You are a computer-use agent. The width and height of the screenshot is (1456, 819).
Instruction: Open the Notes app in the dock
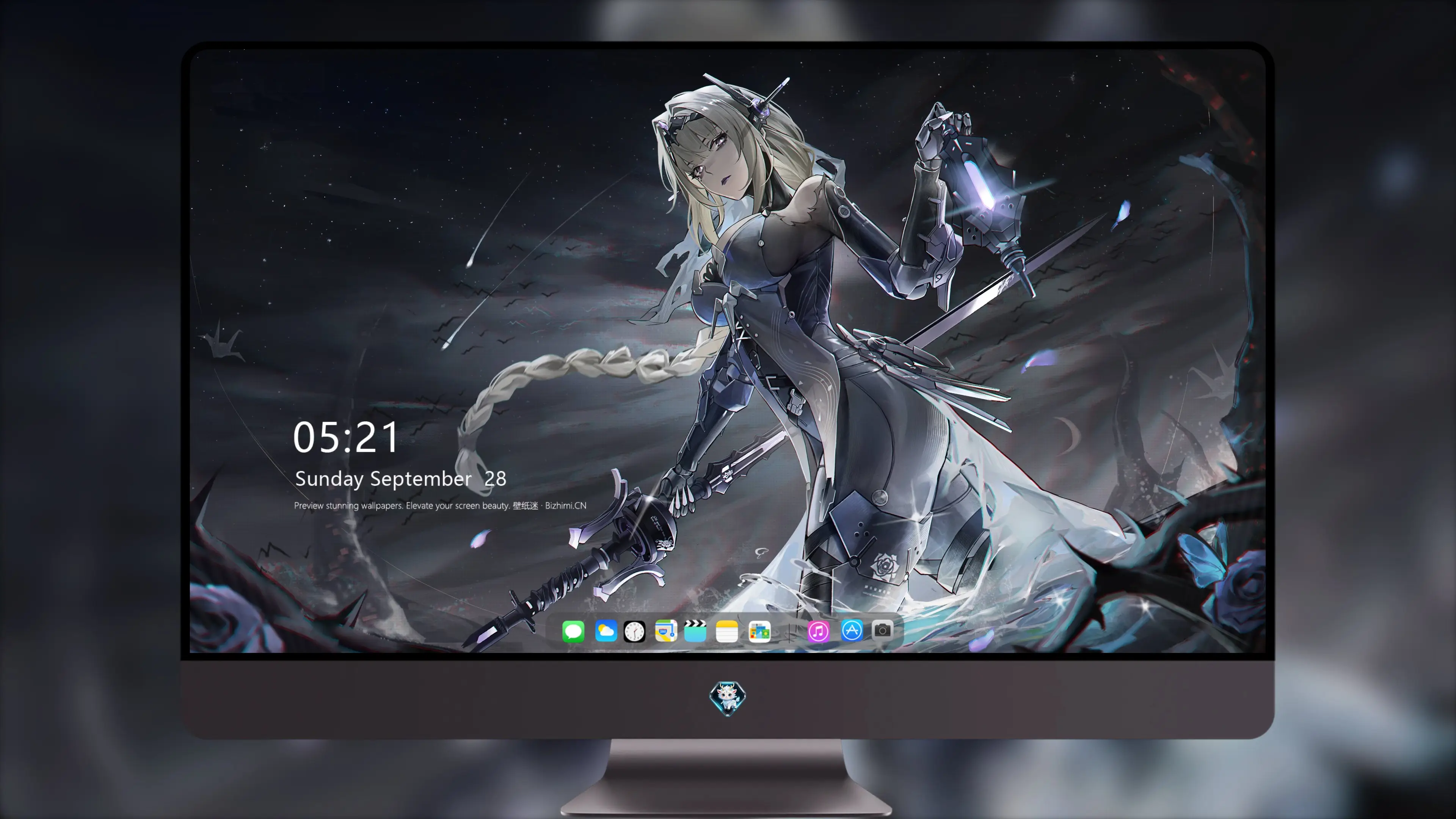point(727,631)
